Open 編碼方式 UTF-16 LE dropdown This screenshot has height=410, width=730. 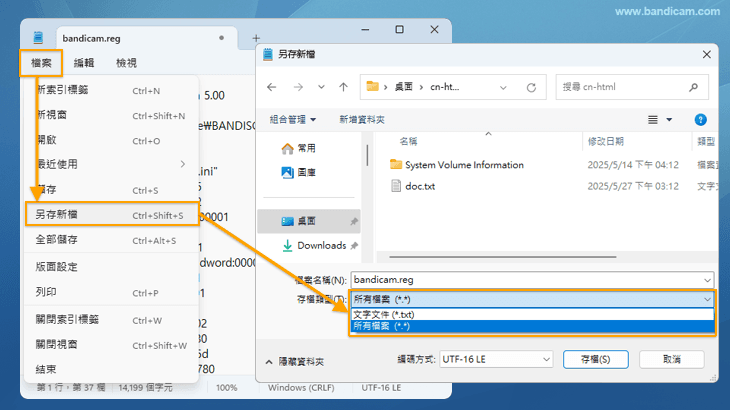[496, 359]
